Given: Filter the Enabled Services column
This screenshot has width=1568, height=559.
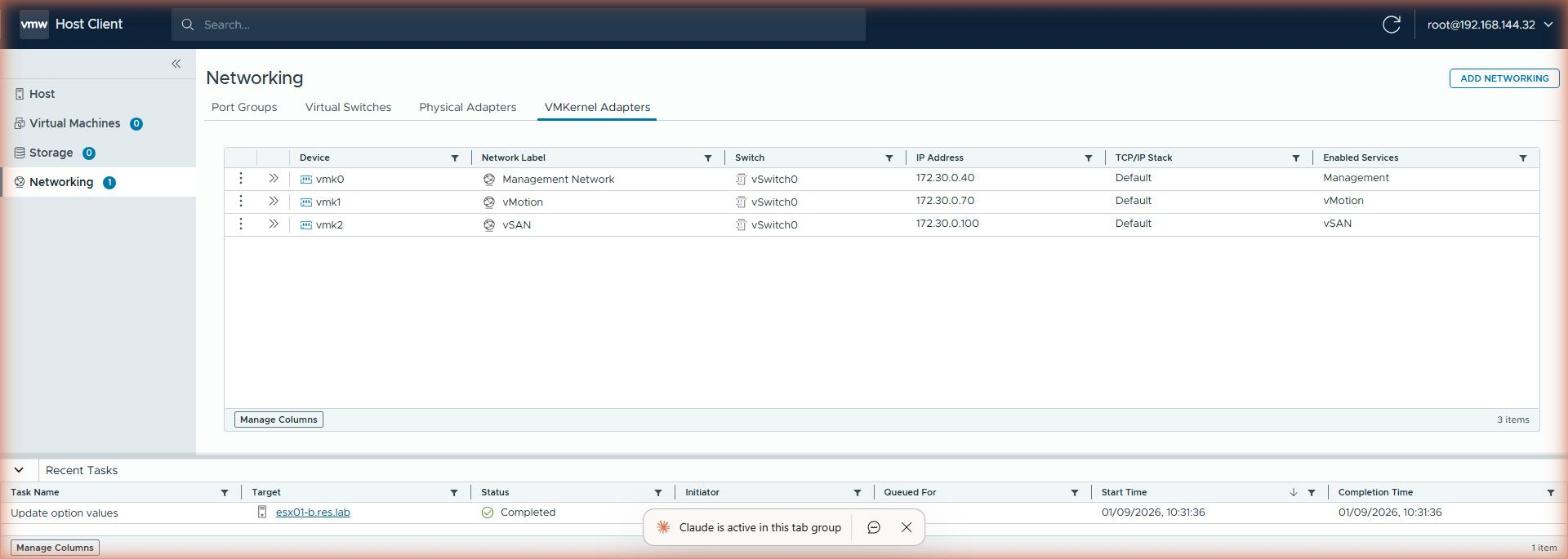Looking at the screenshot, I should pos(1522,158).
